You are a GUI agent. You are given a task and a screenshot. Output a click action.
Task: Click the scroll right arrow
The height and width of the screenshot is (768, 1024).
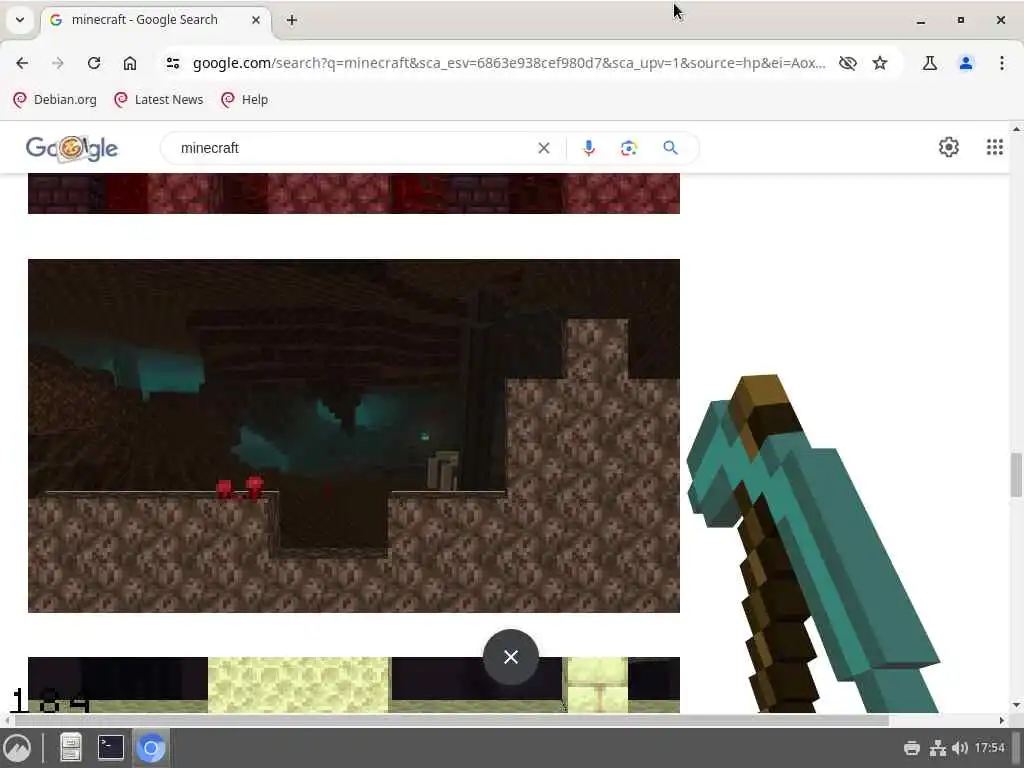(1002, 720)
